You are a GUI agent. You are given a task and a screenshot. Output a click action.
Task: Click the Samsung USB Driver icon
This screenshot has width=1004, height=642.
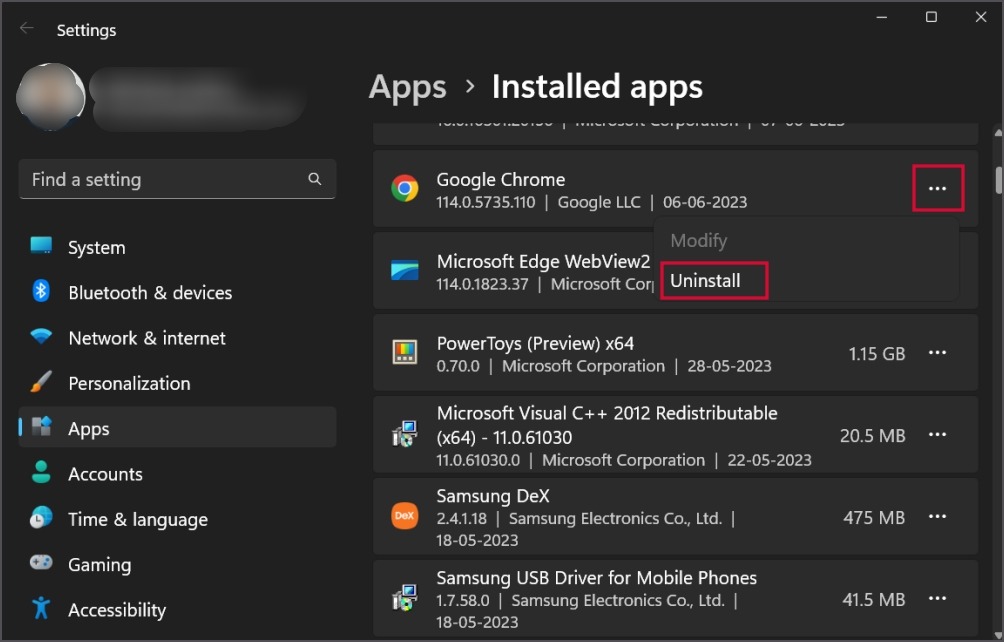405,598
